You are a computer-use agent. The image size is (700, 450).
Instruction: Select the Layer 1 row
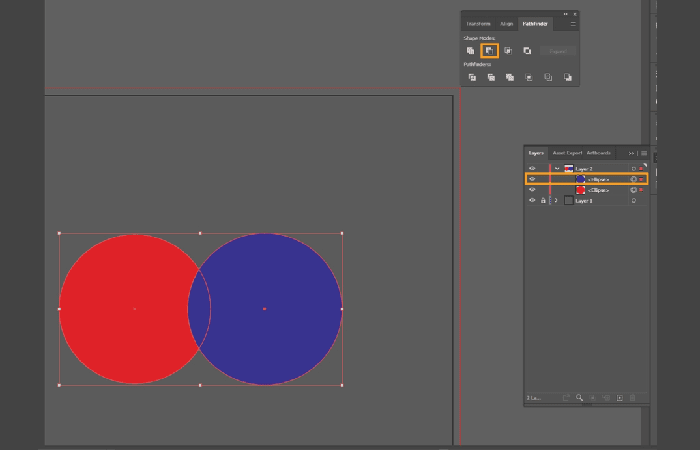(587, 200)
